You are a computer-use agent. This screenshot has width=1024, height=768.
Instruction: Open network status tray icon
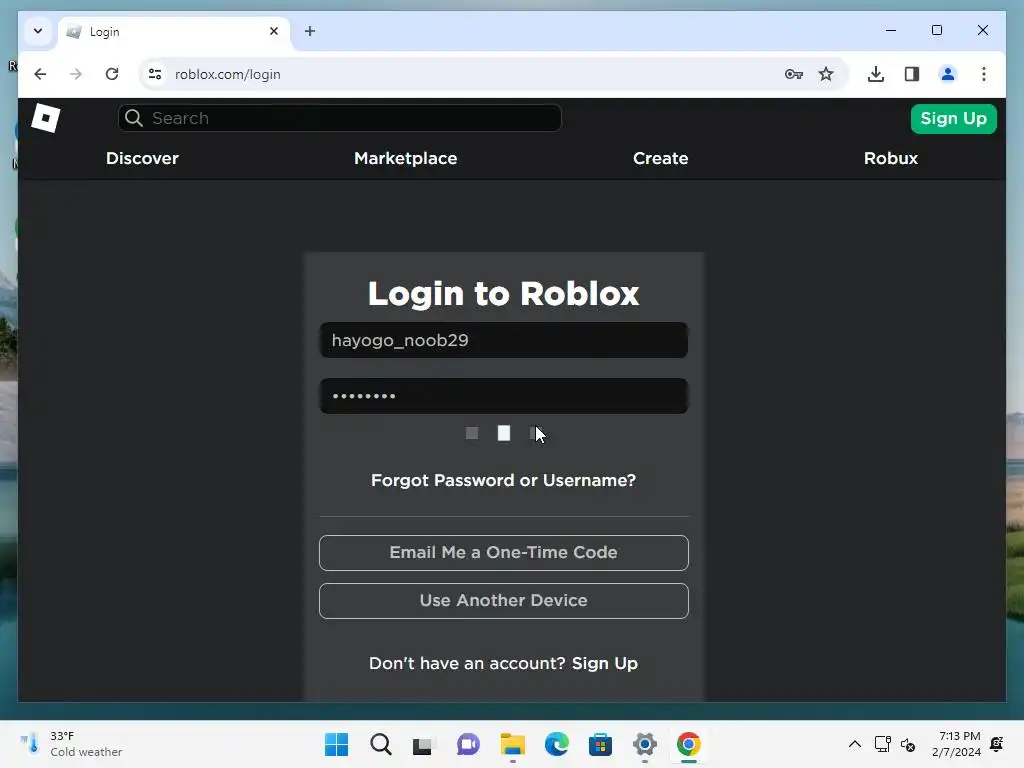tap(882, 744)
